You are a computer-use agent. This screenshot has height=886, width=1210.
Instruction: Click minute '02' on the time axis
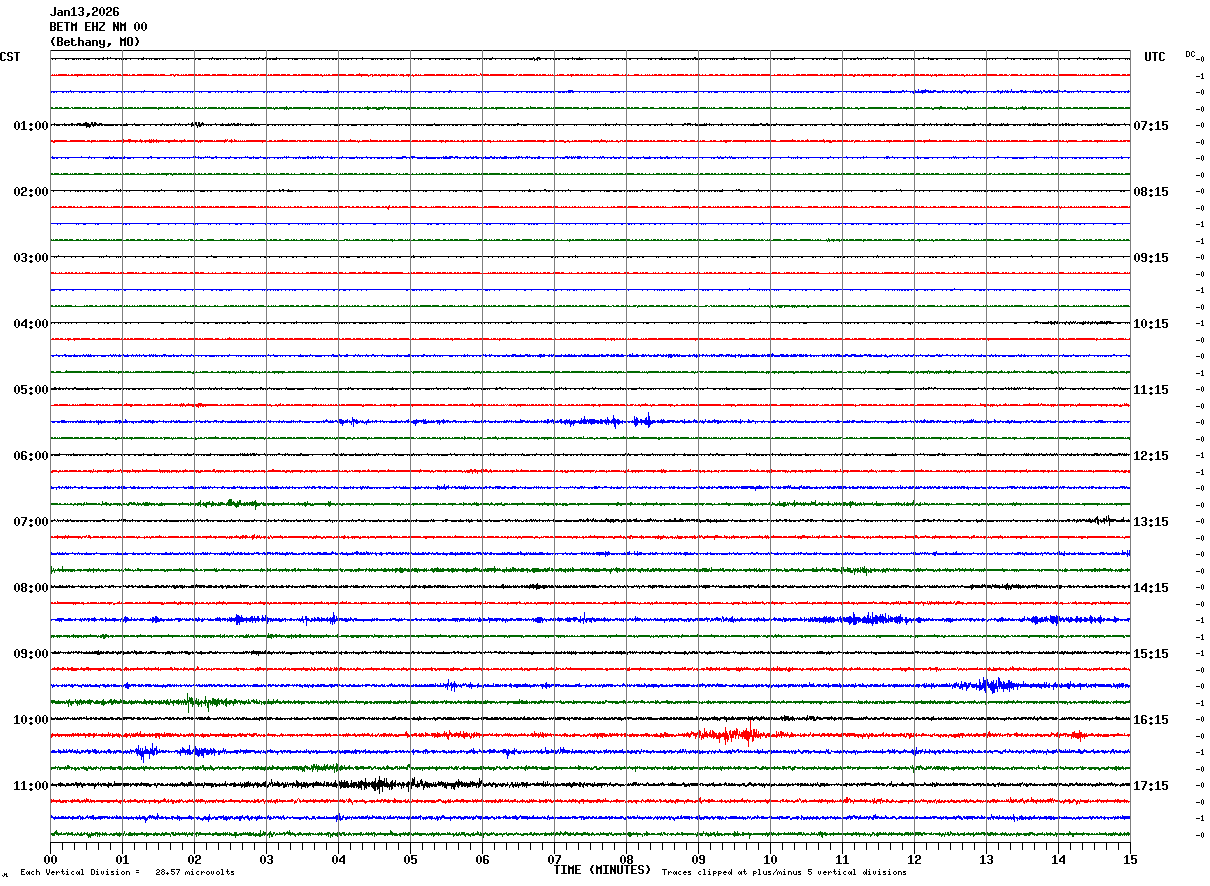point(195,859)
